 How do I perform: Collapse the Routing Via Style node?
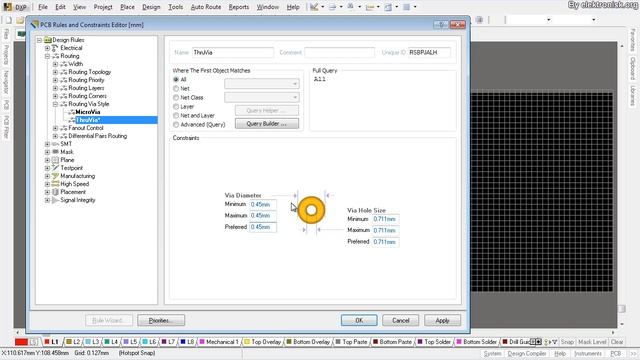55,104
